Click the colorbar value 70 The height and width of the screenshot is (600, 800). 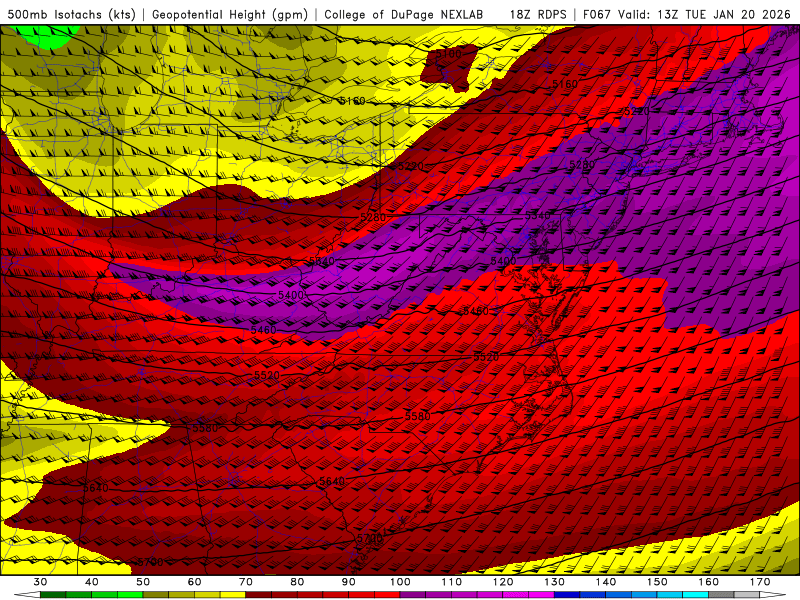[246, 582]
